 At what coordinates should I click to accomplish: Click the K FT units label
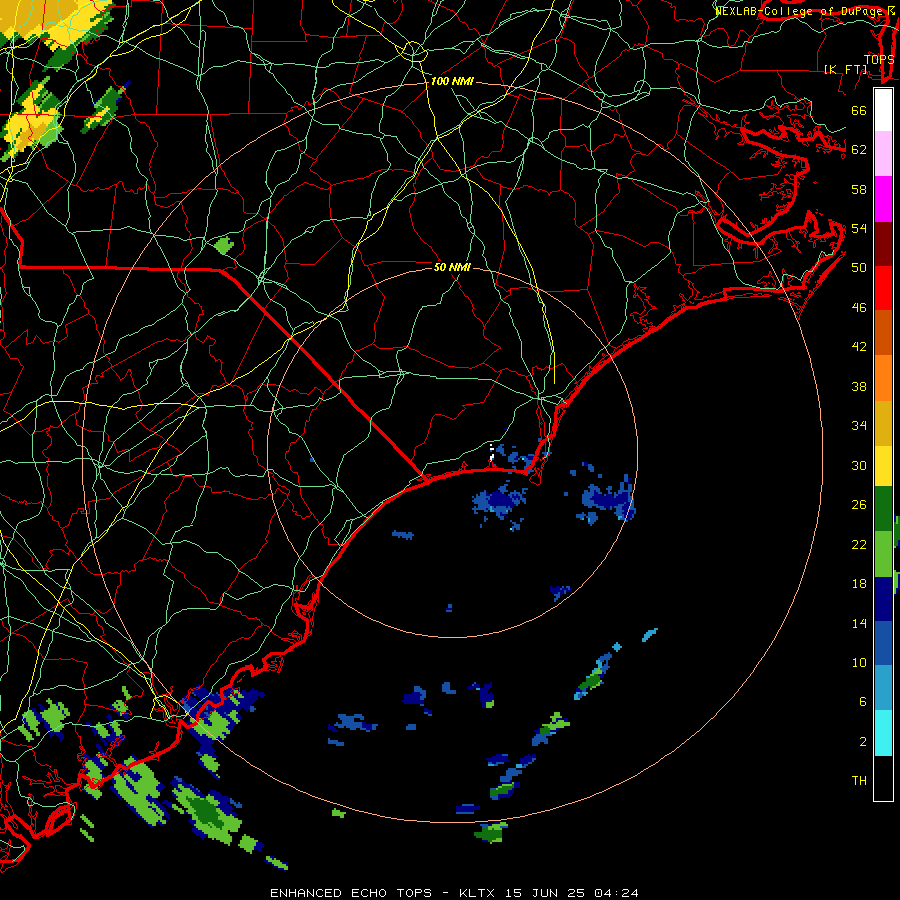[845, 69]
